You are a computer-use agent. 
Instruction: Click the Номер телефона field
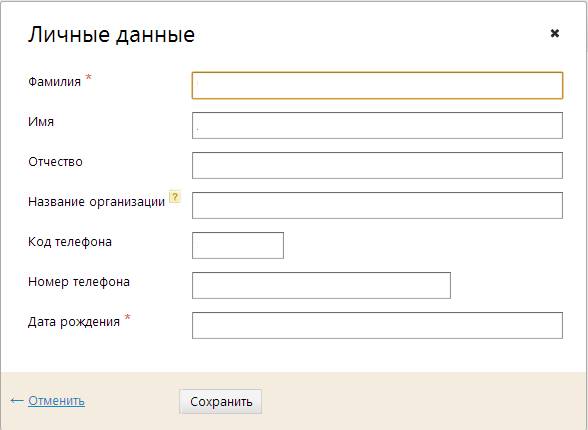[x=321, y=285]
